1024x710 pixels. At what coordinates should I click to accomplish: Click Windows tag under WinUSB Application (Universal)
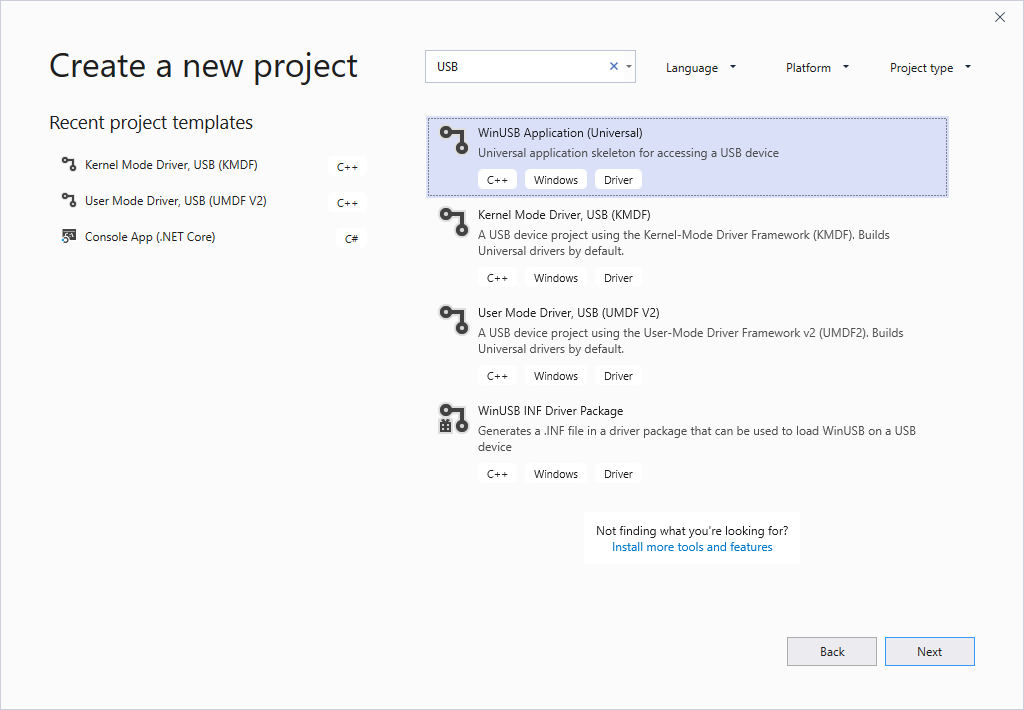pyautogui.click(x=556, y=180)
